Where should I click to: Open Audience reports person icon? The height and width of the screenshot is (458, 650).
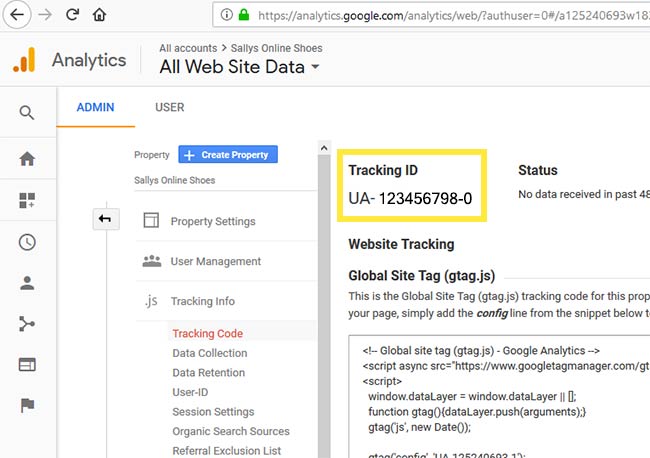coord(27,283)
